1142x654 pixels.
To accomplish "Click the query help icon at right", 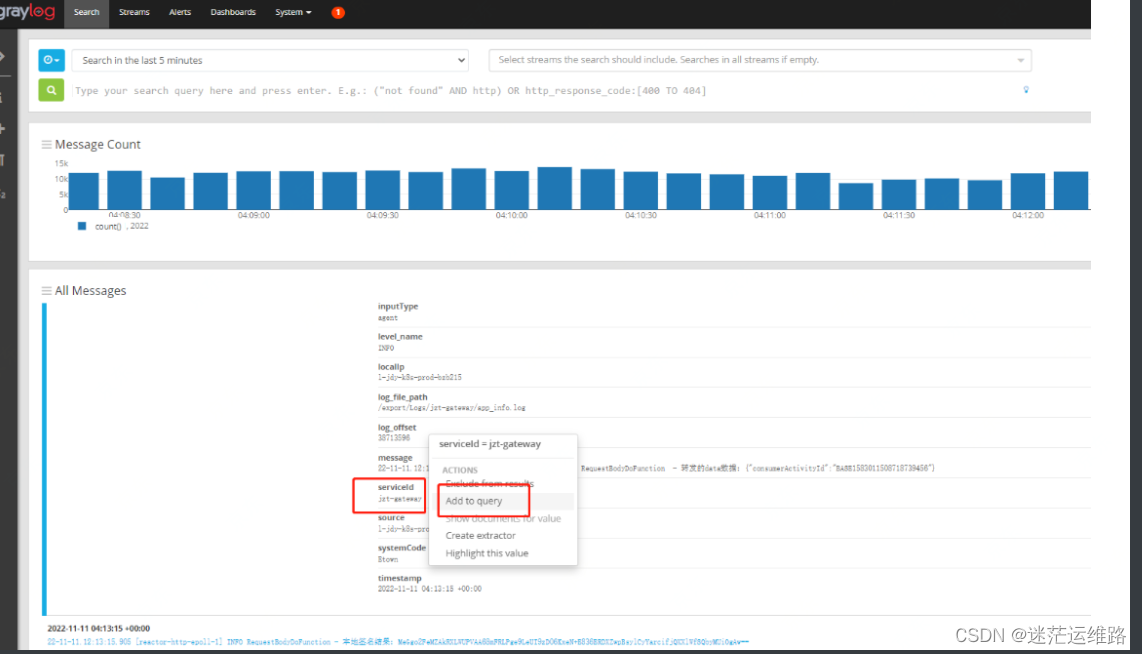I will click(x=1026, y=90).
